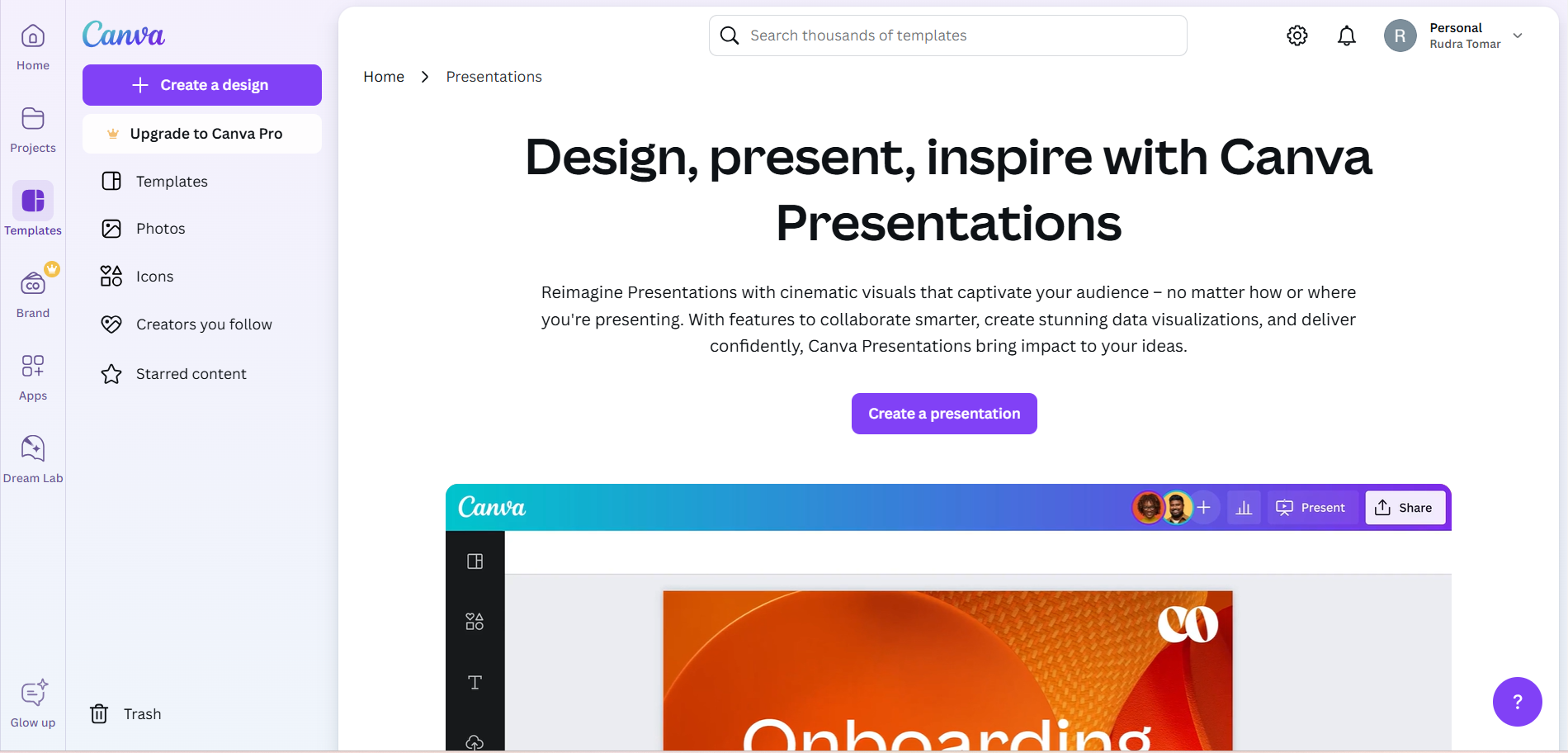
Task: Click the layout icon in preview sidebar
Action: [x=475, y=561]
